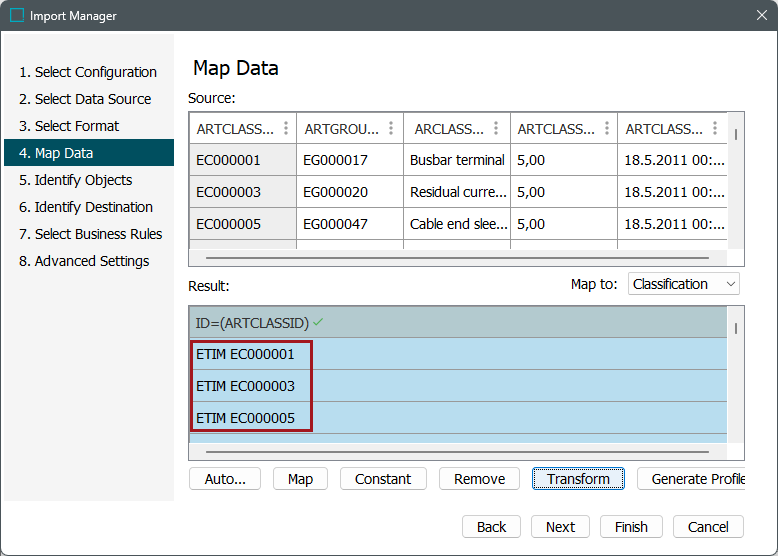778x556 pixels.
Task: Click the Constant button
Action: click(x=383, y=479)
